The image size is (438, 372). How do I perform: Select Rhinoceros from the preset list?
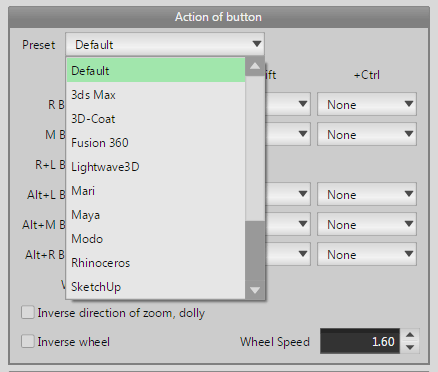(156, 263)
